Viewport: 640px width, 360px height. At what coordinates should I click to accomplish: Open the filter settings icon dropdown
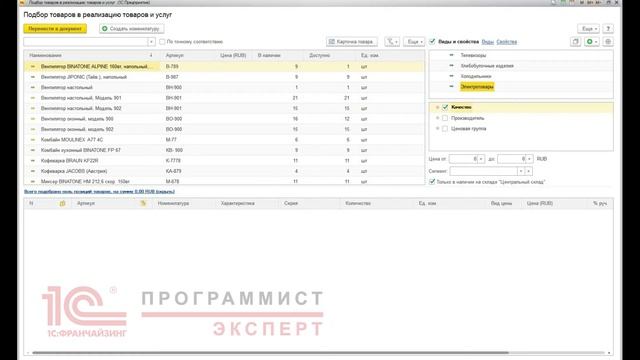[x=392, y=42]
